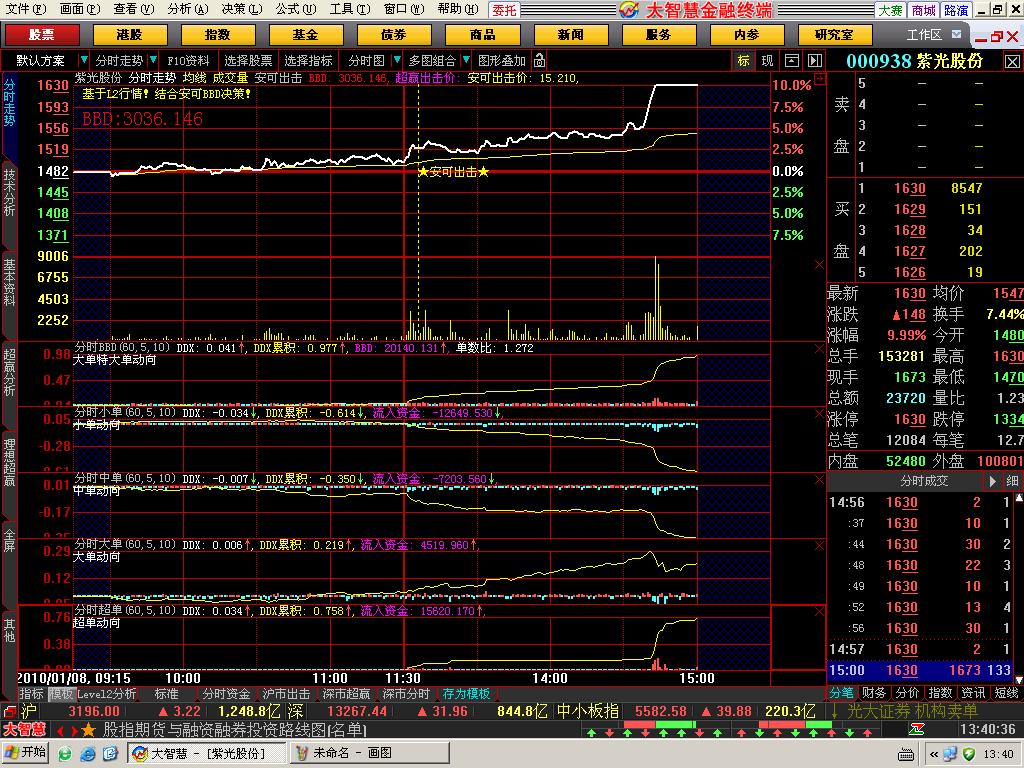
Task: Switch to the 沪市出击 bottom tab
Action: coord(286,693)
